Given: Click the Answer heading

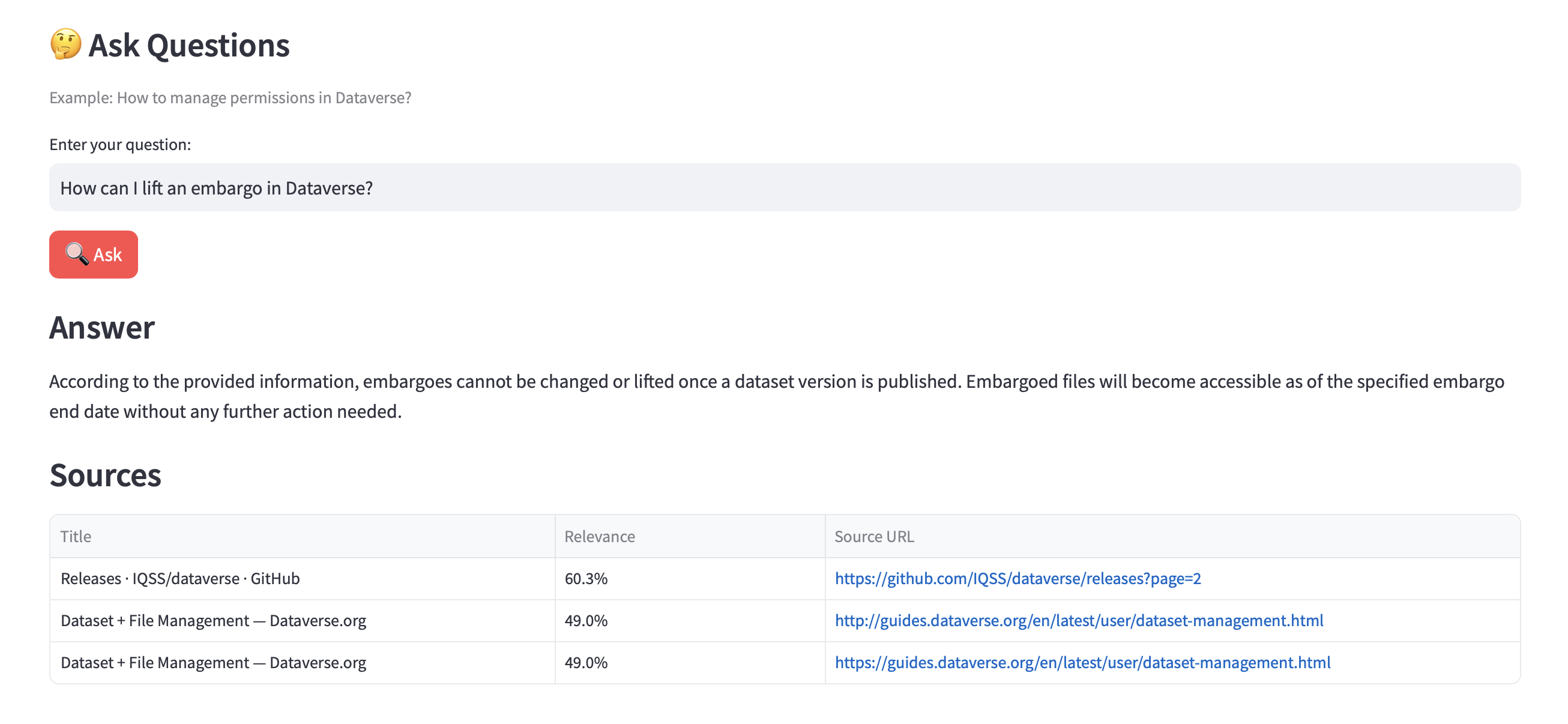Looking at the screenshot, I should tap(101, 328).
